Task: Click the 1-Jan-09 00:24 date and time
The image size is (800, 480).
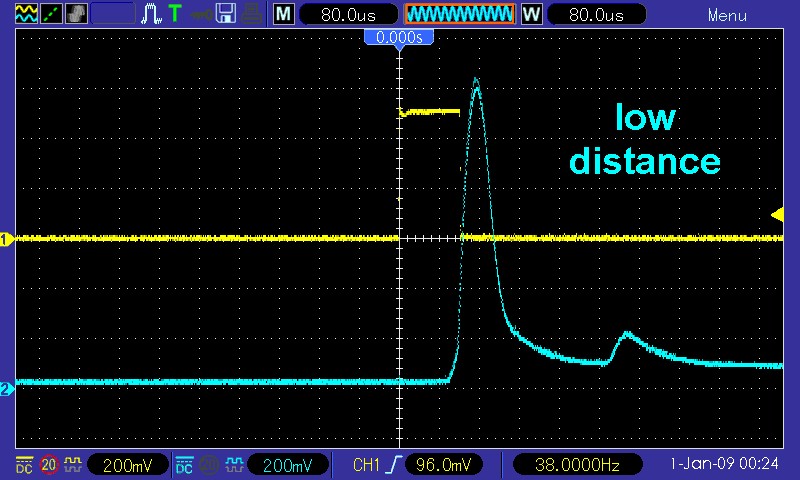Action: click(724, 464)
